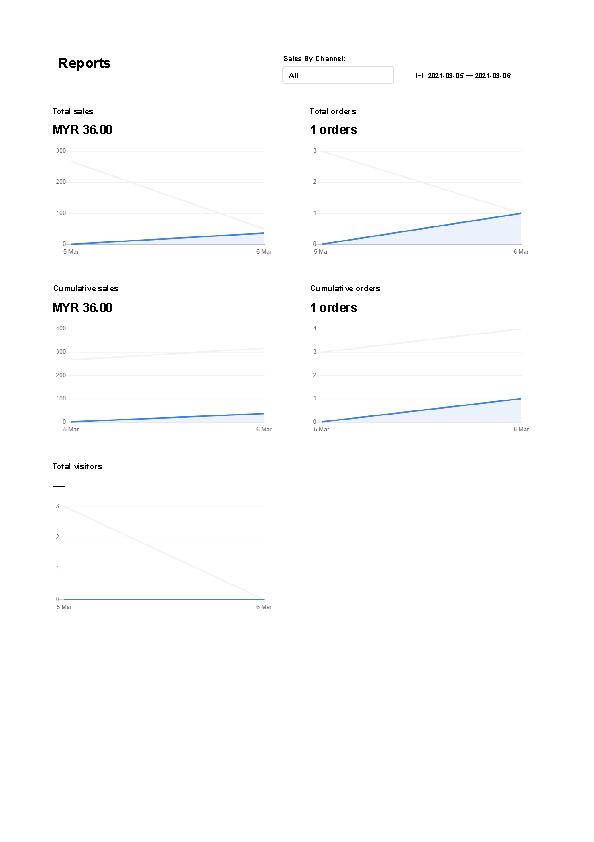Select the Total orders chart title
The width and height of the screenshot is (594, 842).
click(333, 111)
